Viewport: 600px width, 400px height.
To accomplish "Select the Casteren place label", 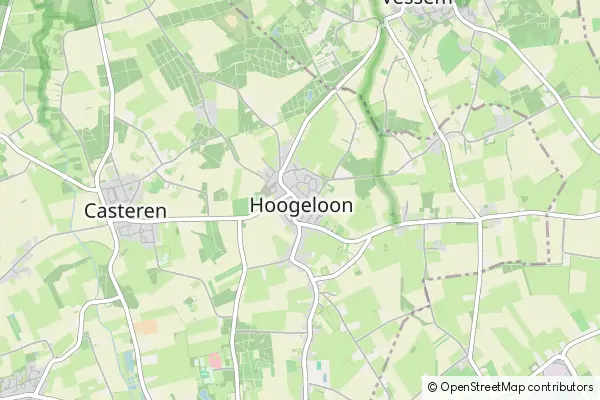I will (x=126, y=211).
